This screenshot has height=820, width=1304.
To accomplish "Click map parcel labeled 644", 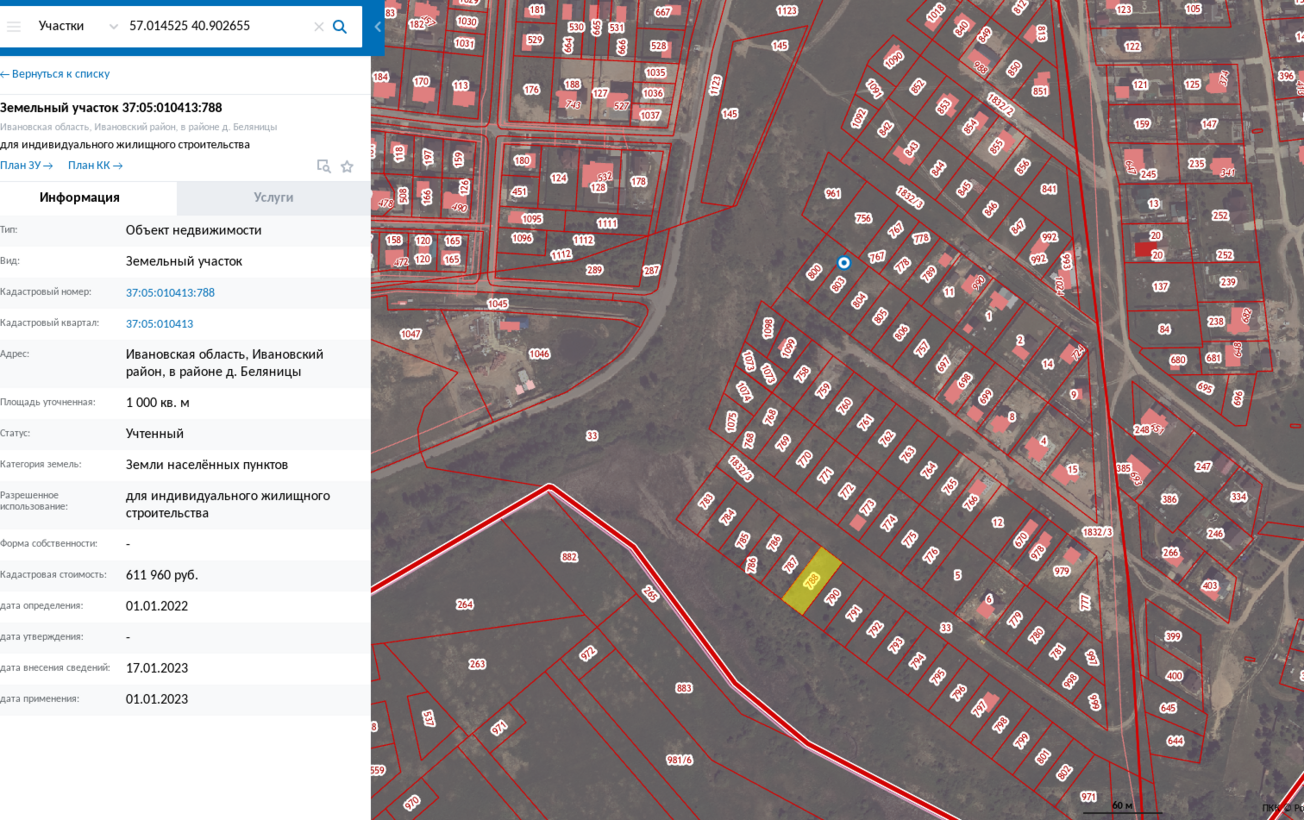I will point(1175,741).
